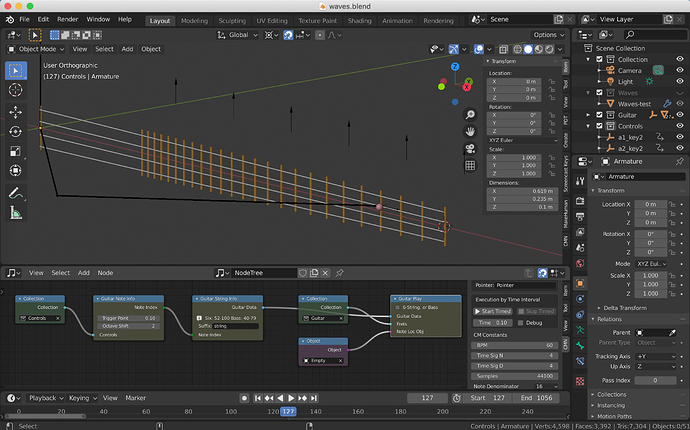Click the Z axis on navigation gizmo
Screen dimensions: 690x430
pos(455,66)
